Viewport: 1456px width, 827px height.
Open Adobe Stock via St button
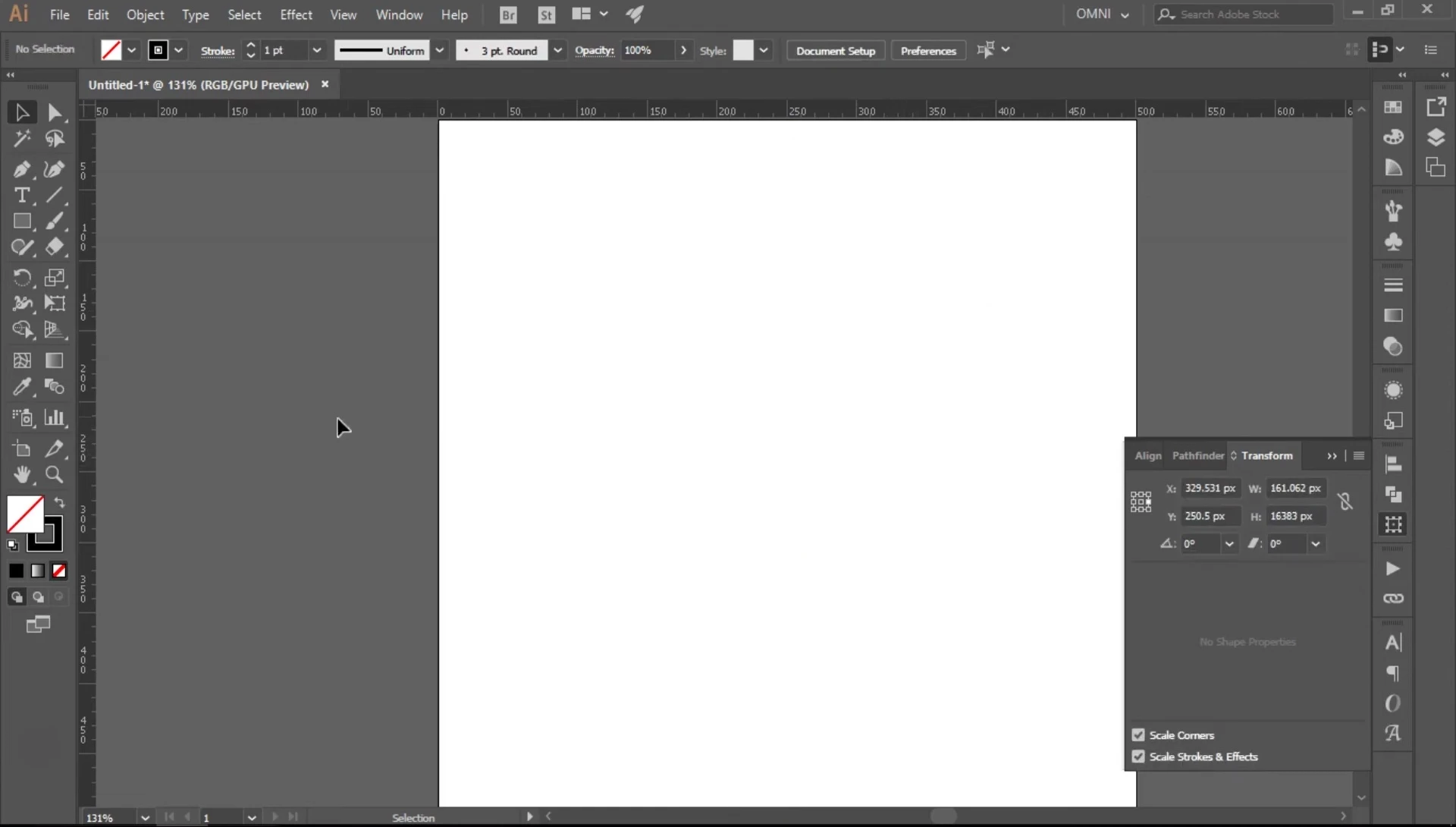546,14
